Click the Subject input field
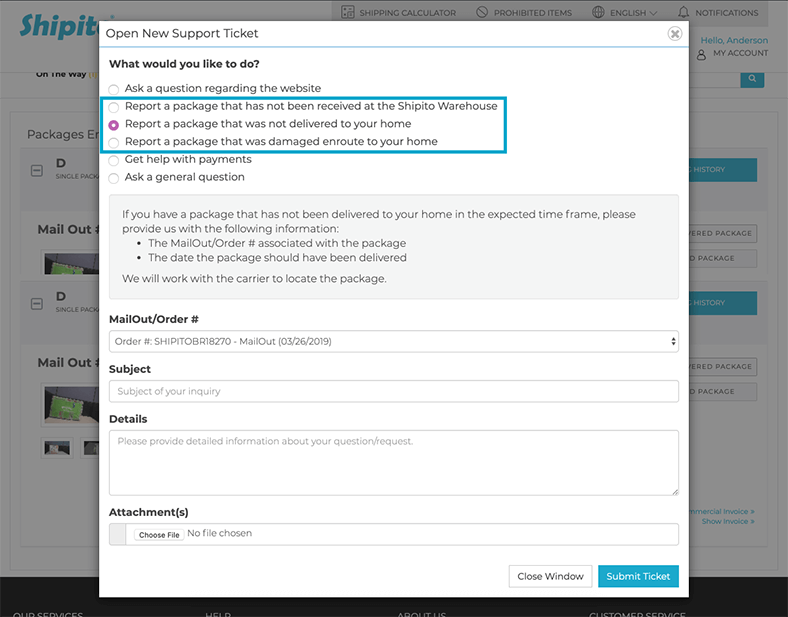The image size is (788, 617). (x=393, y=391)
